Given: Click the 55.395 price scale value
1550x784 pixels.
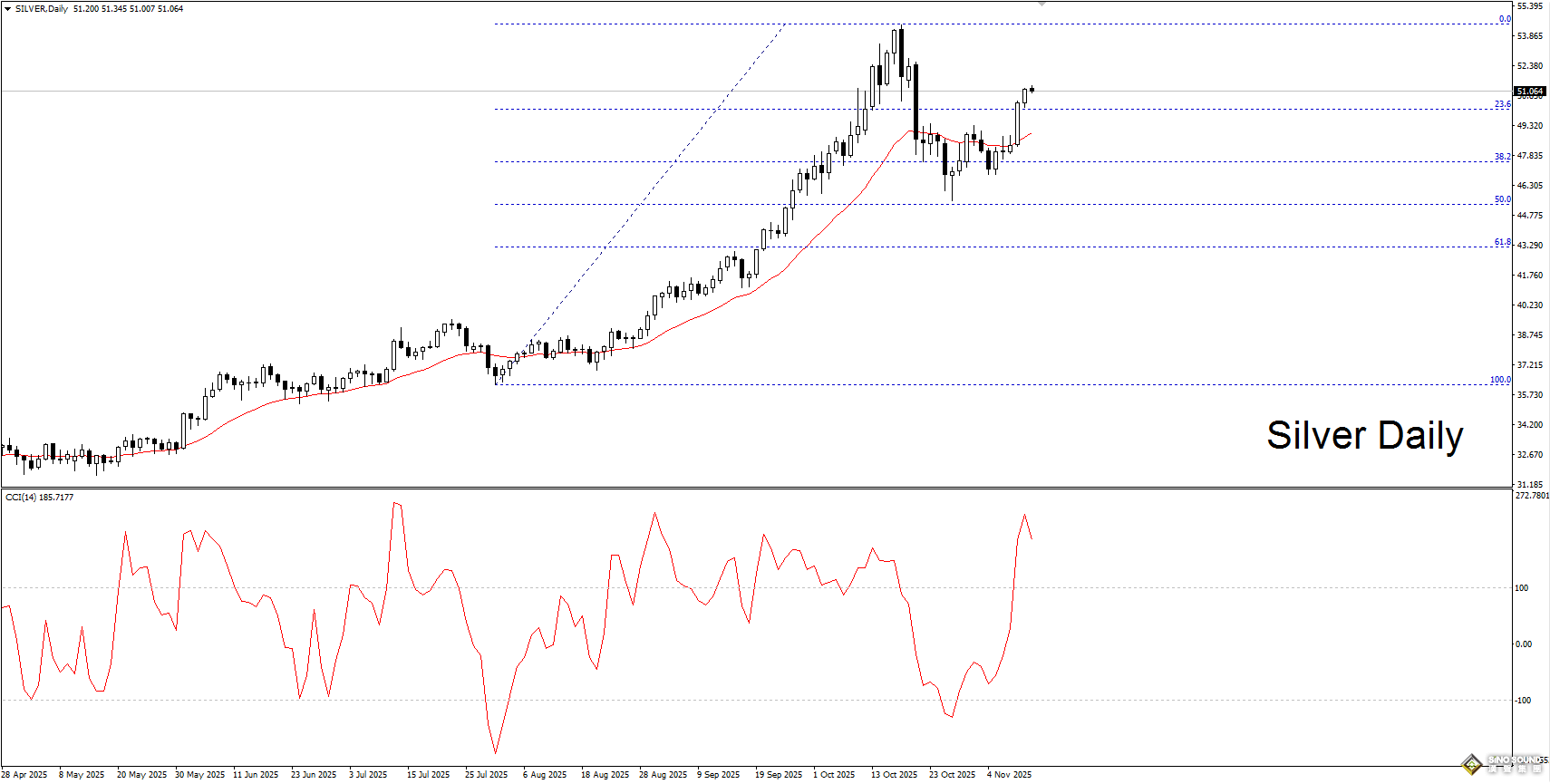Looking at the screenshot, I should (1530, 6).
